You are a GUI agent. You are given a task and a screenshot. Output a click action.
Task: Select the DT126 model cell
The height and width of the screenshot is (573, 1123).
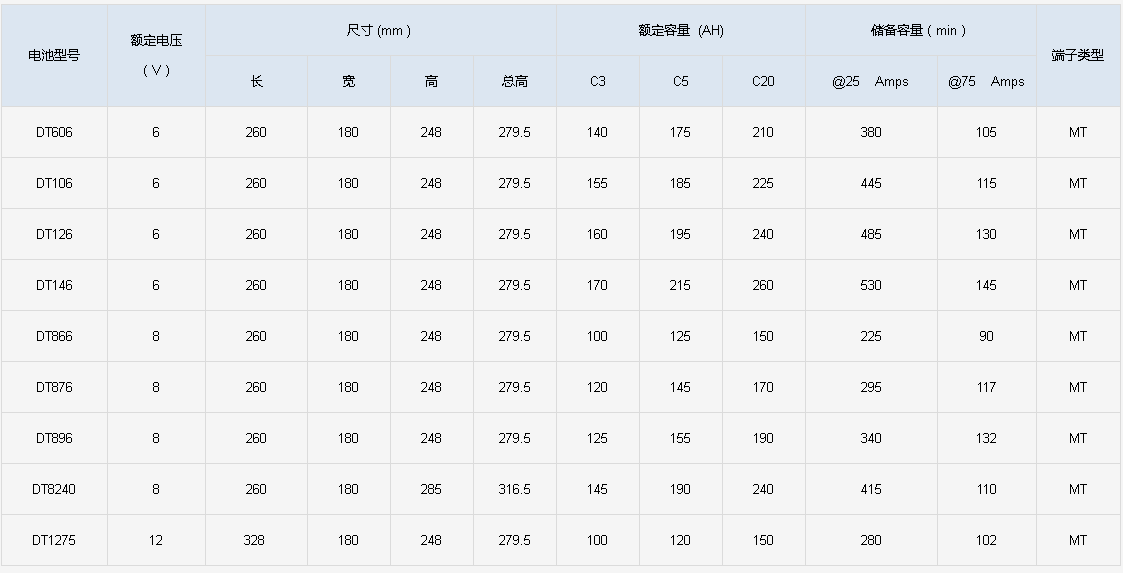(54, 234)
